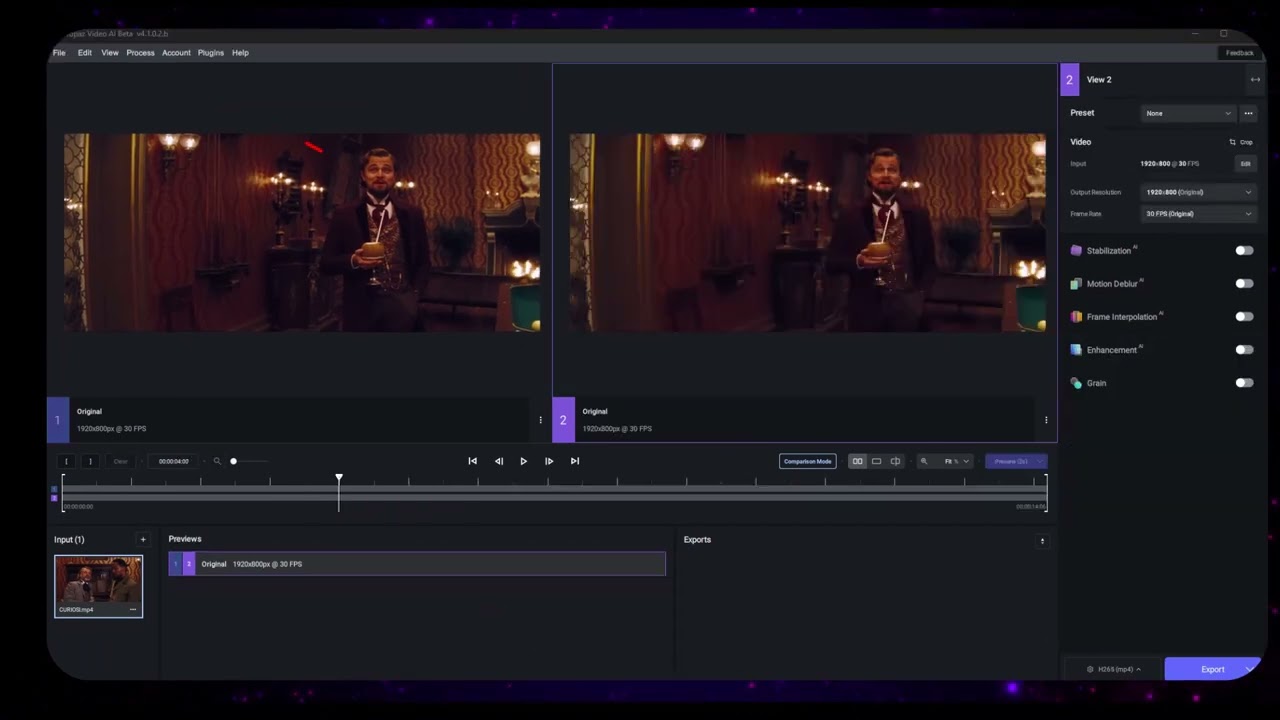Viewport: 1280px width, 720px height.
Task: Enable the Frame Interpolation toggle
Action: click(1244, 317)
